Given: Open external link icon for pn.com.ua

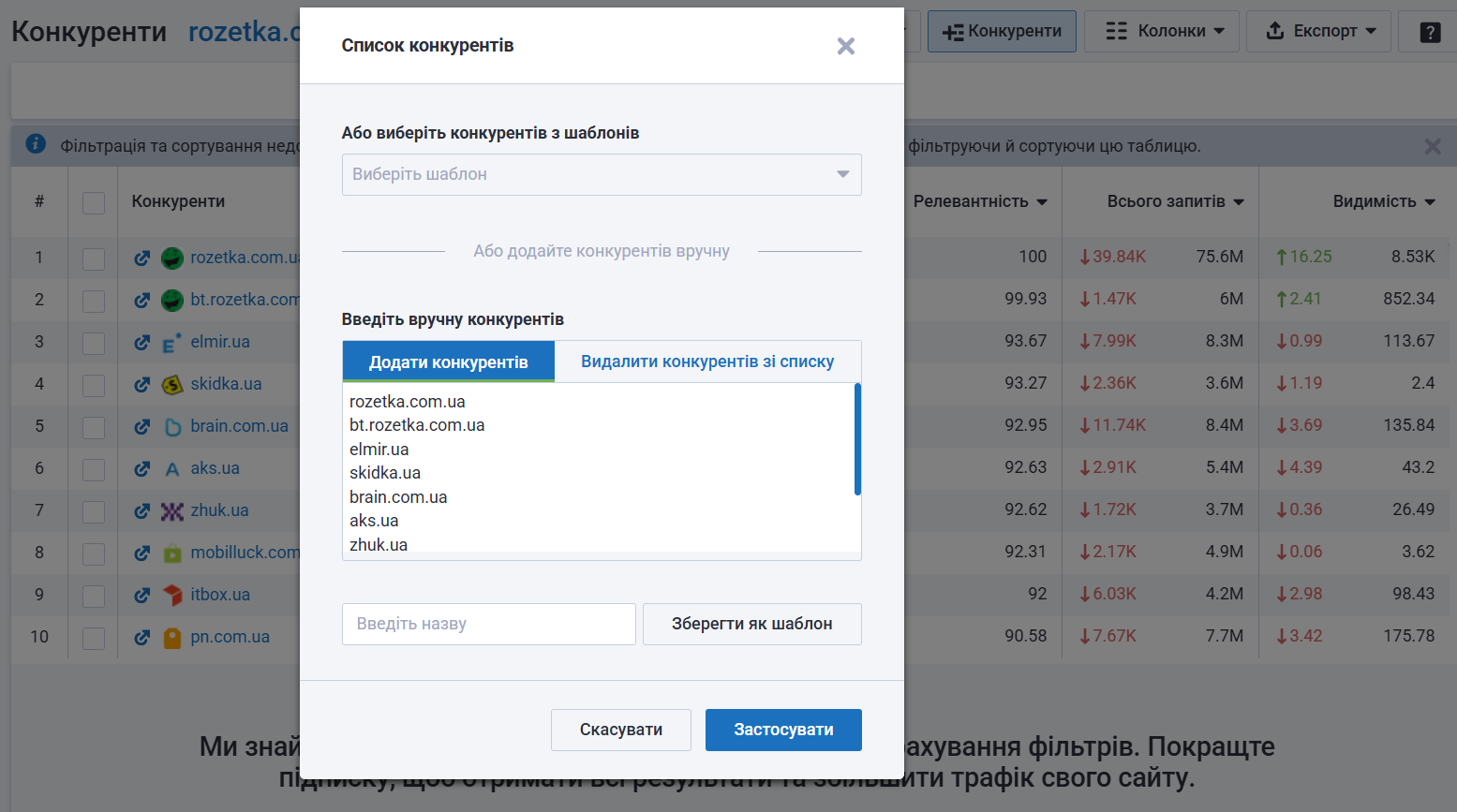Looking at the screenshot, I should coord(141,638).
